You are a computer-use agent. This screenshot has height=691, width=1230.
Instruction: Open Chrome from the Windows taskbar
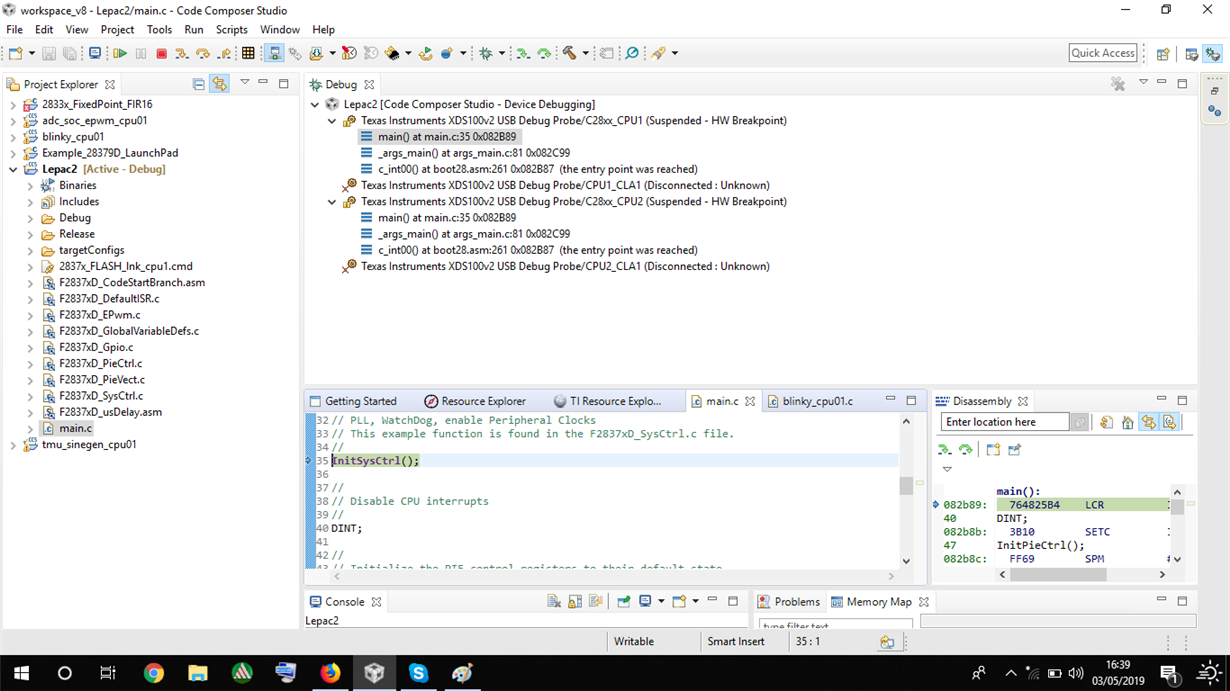coord(153,673)
